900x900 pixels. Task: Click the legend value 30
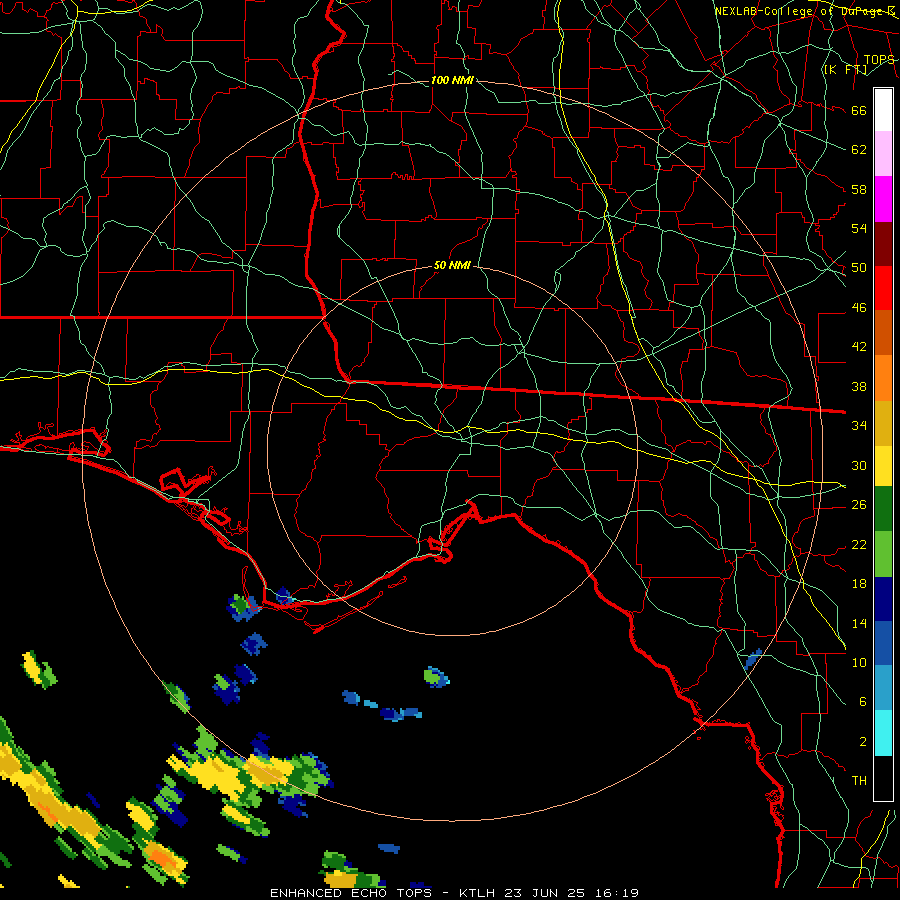coord(859,465)
